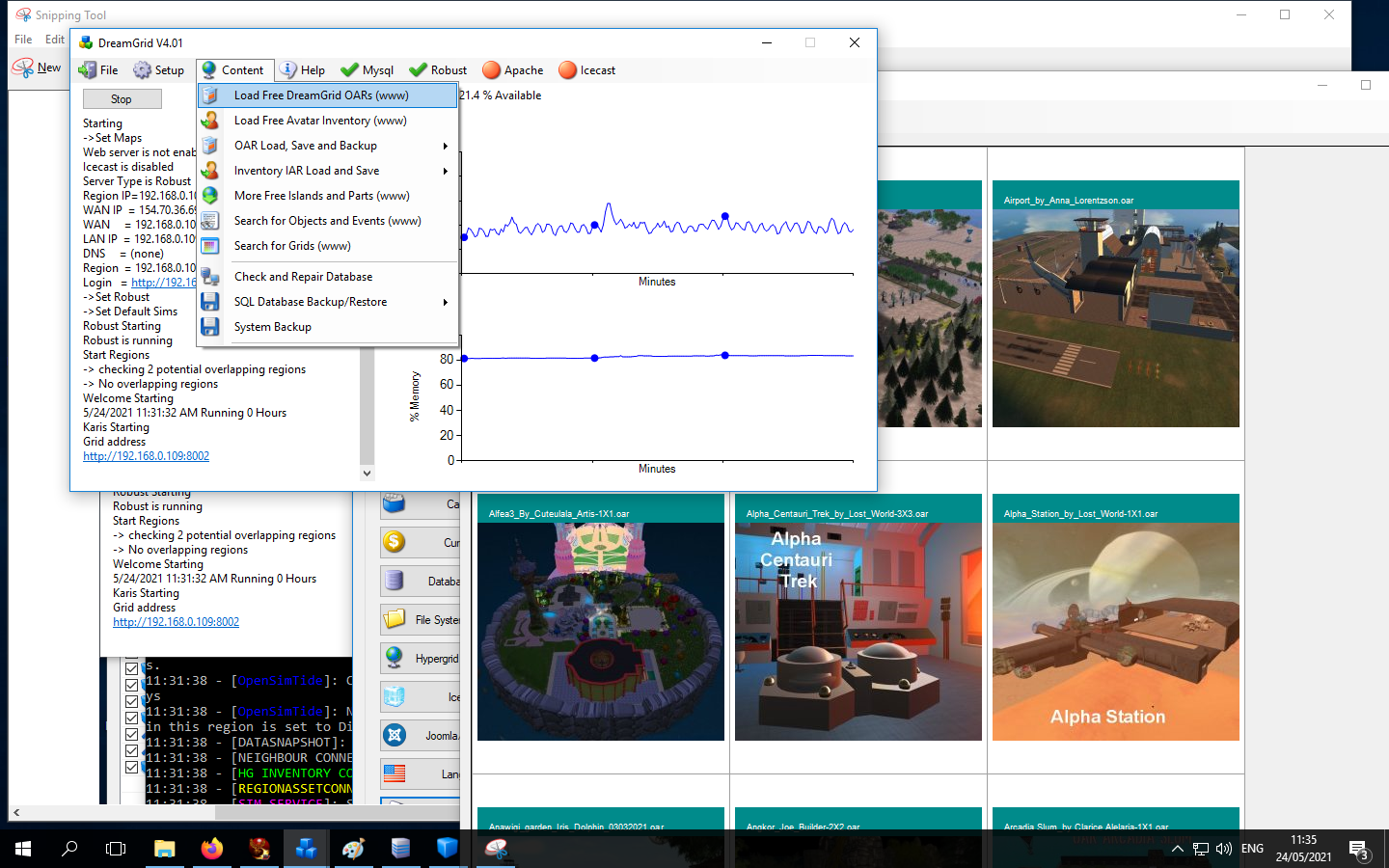Click the Search for Objects and Events icon
This screenshot has height=868, width=1389.
point(209,221)
